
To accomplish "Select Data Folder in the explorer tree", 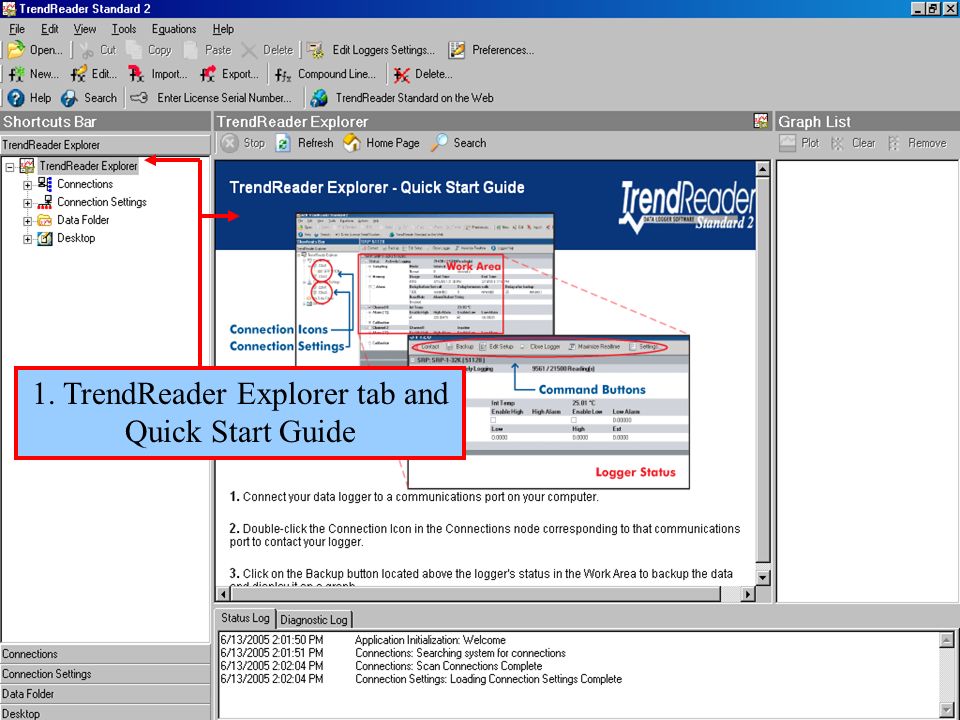I will click(x=83, y=220).
